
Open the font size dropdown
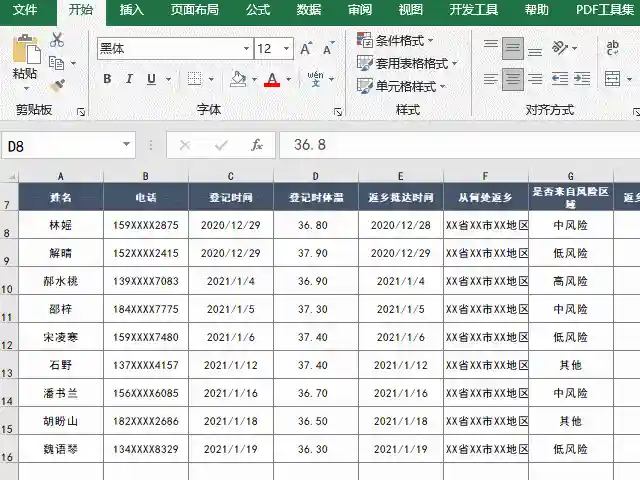click(288, 48)
